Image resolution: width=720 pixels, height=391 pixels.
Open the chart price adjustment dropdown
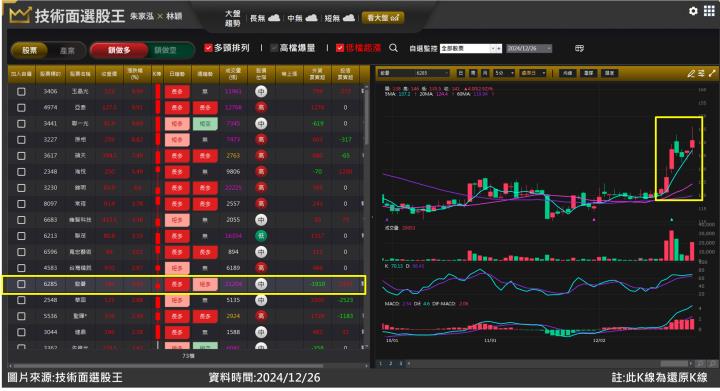(533, 73)
